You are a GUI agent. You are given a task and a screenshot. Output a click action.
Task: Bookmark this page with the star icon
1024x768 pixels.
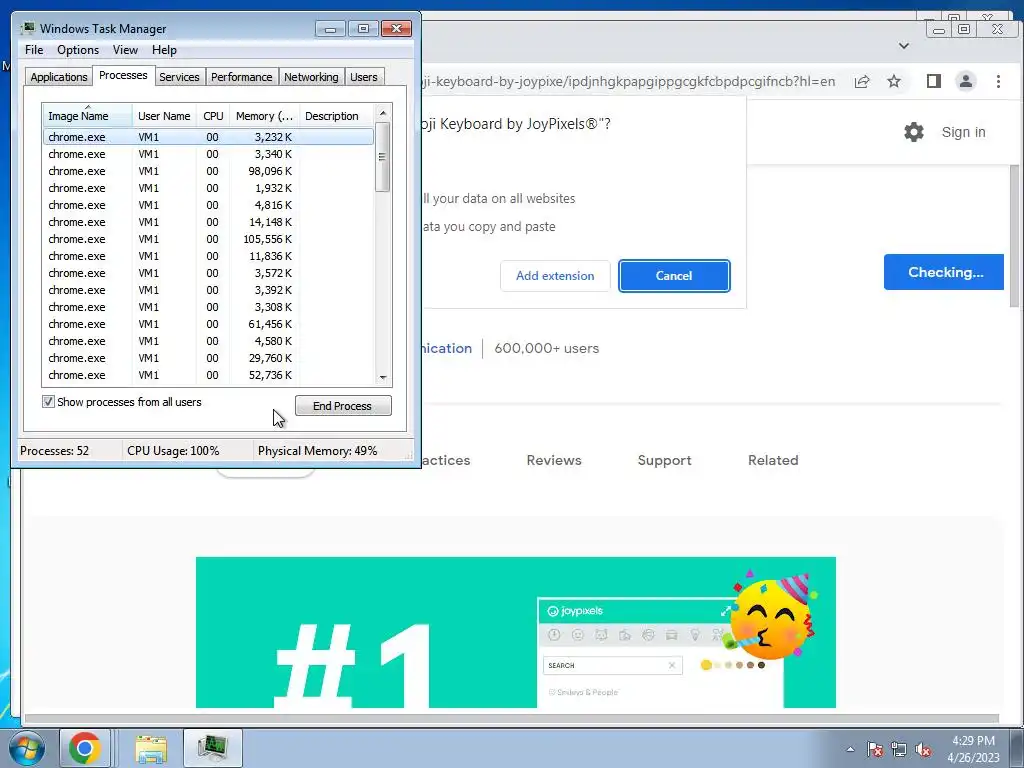click(894, 81)
